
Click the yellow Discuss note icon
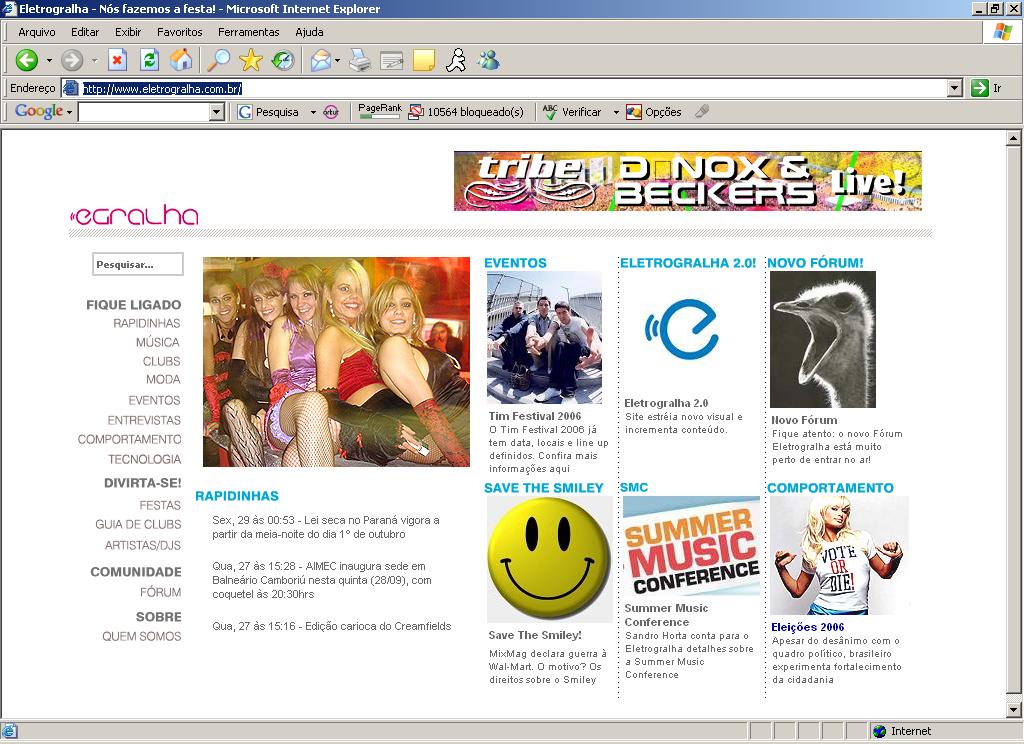coord(424,61)
